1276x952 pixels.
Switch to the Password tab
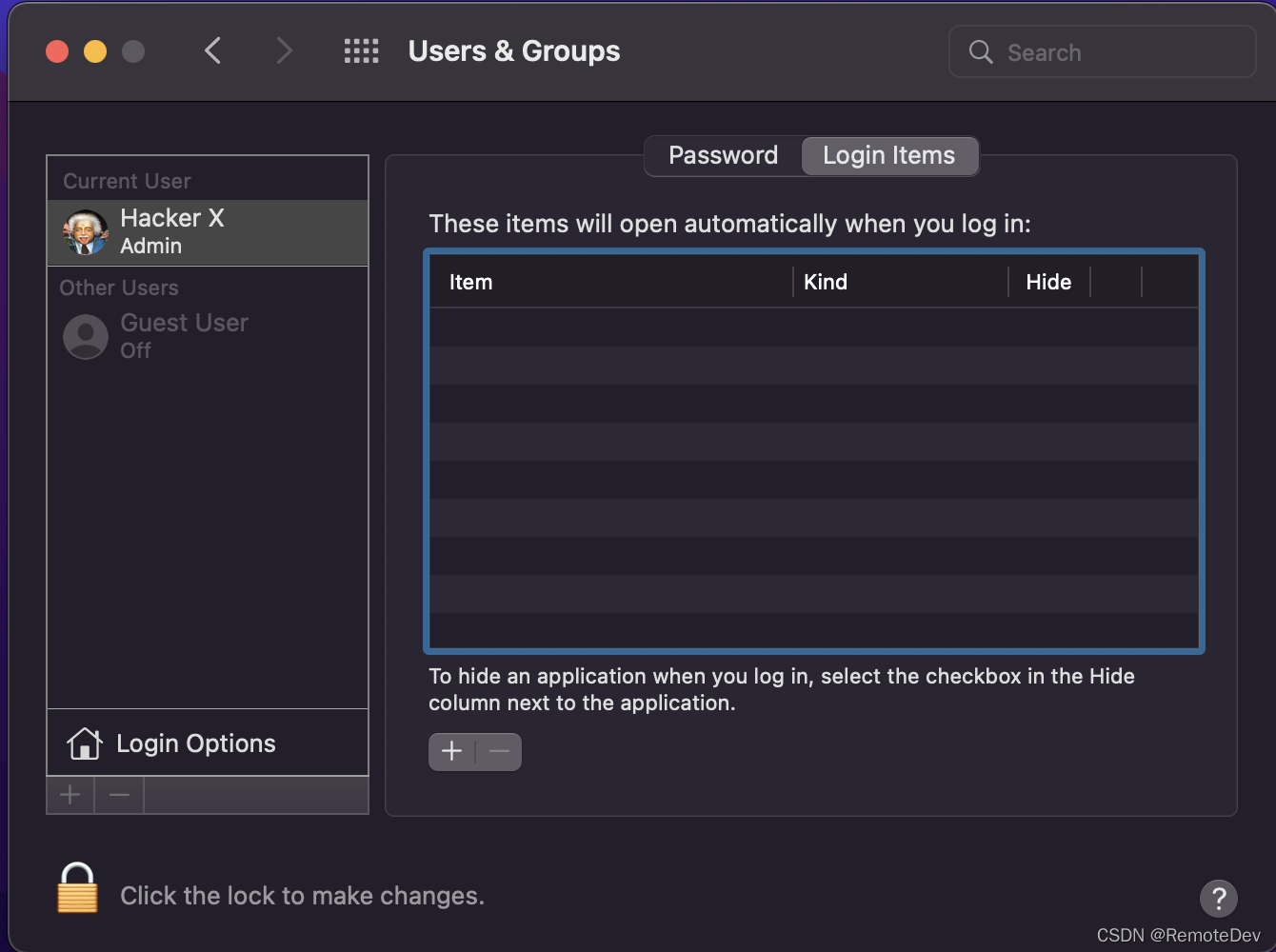click(723, 155)
